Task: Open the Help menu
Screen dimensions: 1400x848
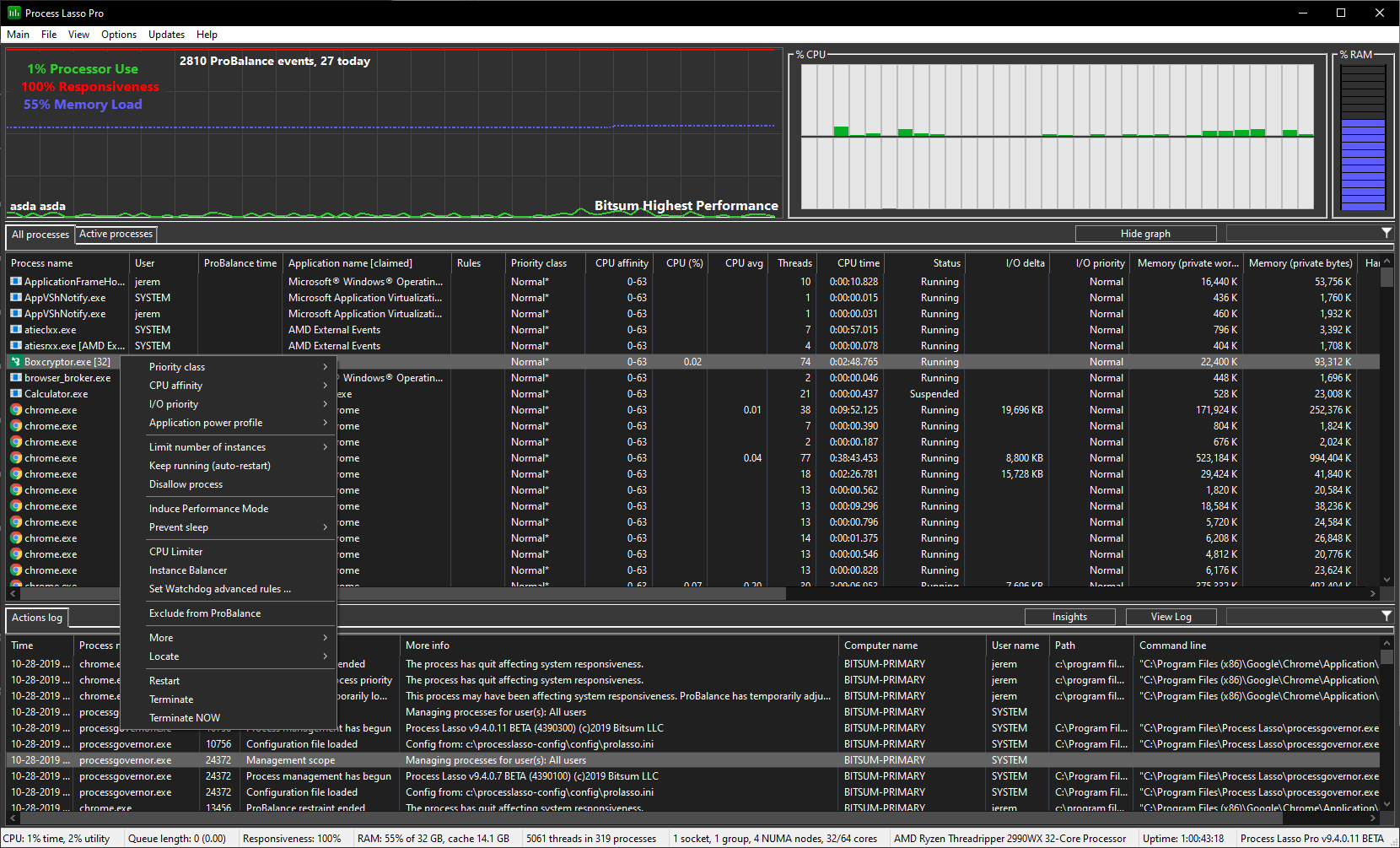Action: click(x=207, y=35)
